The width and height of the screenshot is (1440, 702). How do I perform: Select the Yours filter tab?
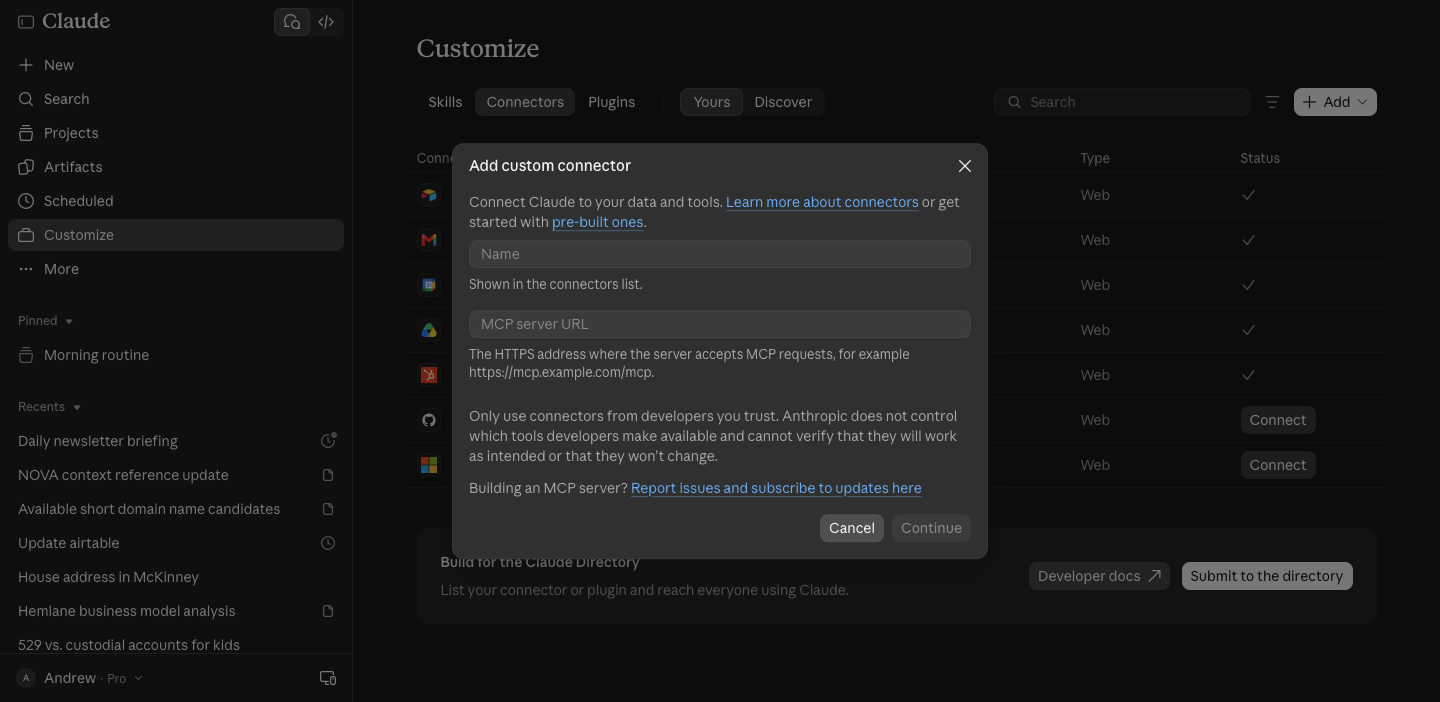pos(712,102)
